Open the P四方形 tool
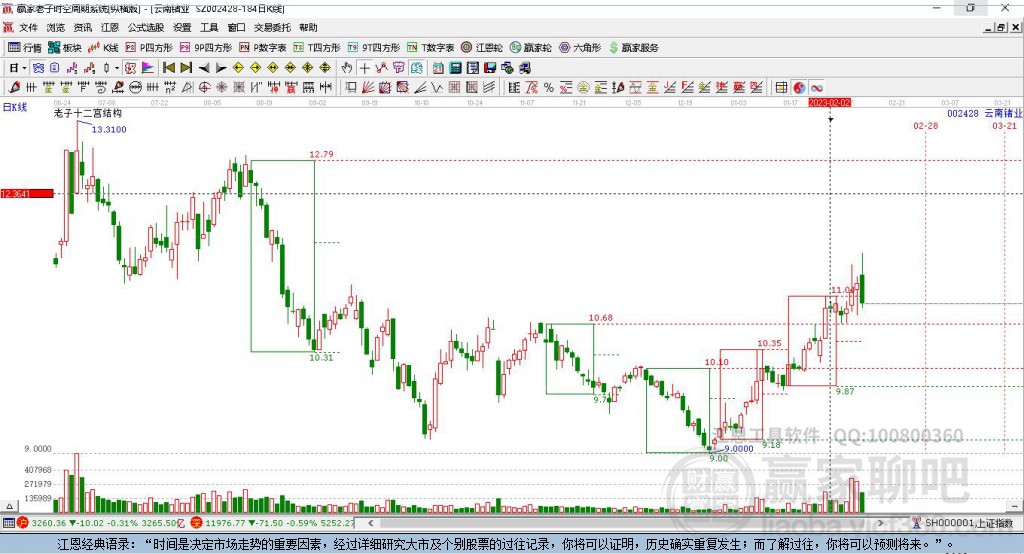Screen dimensions: 1024x554 tap(149, 48)
